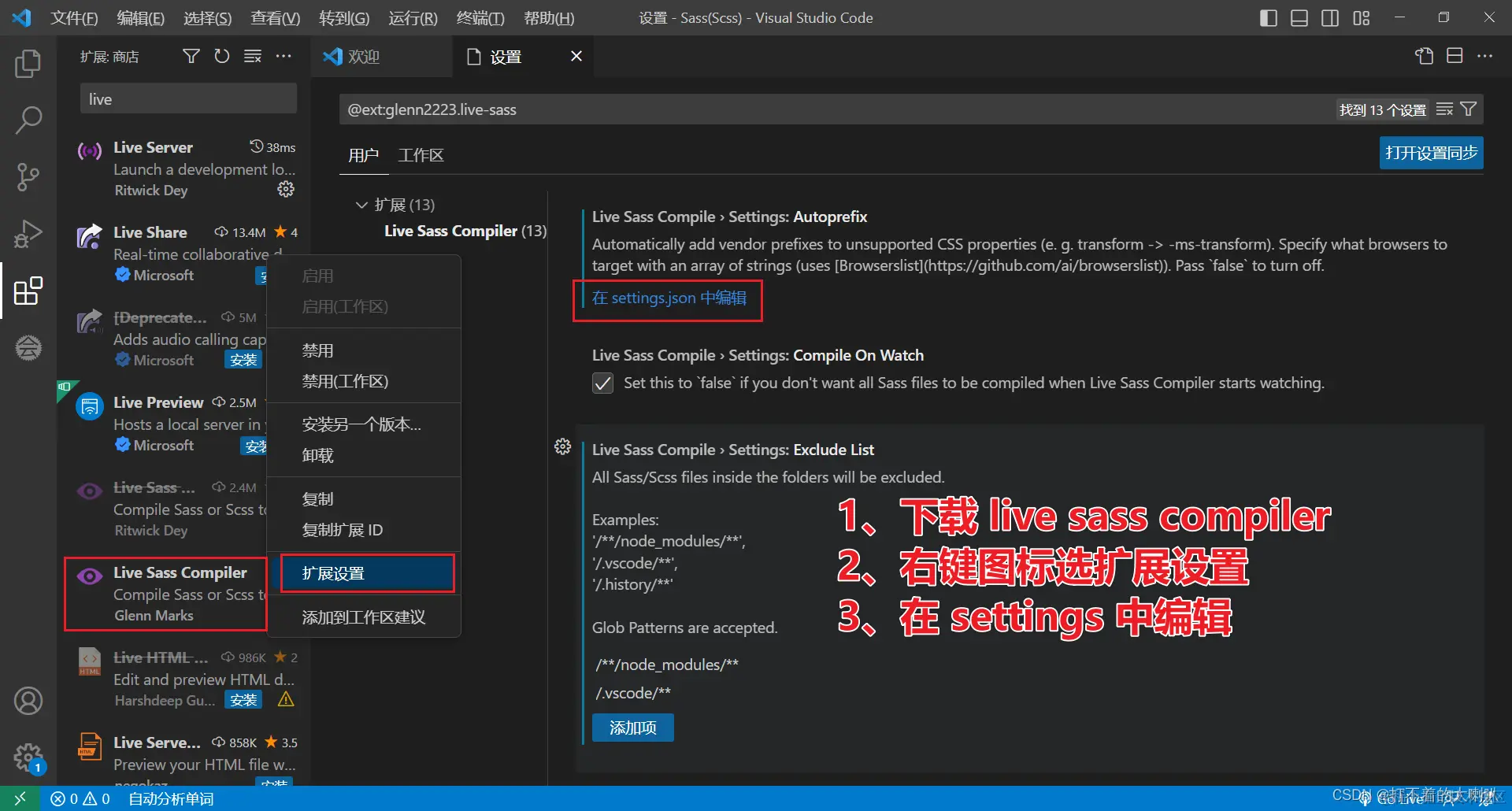Open Settings JSON via top-right editor icon
This screenshot has width=1512, height=811.
pos(1424,56)
